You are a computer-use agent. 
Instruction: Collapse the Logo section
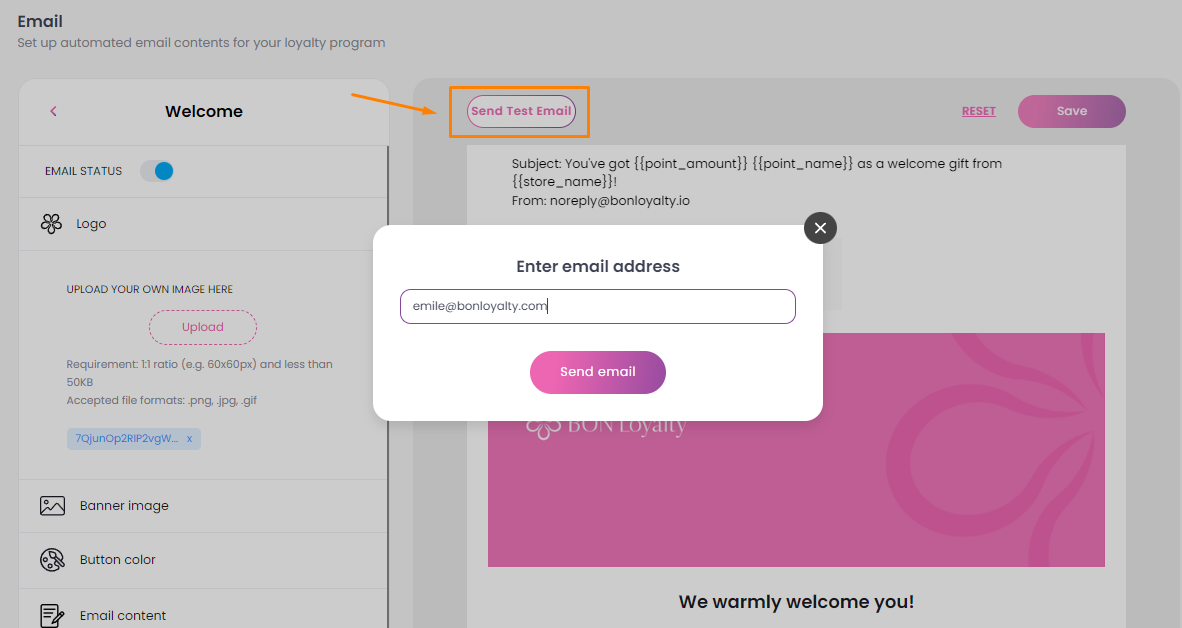[x=204, y=224]
